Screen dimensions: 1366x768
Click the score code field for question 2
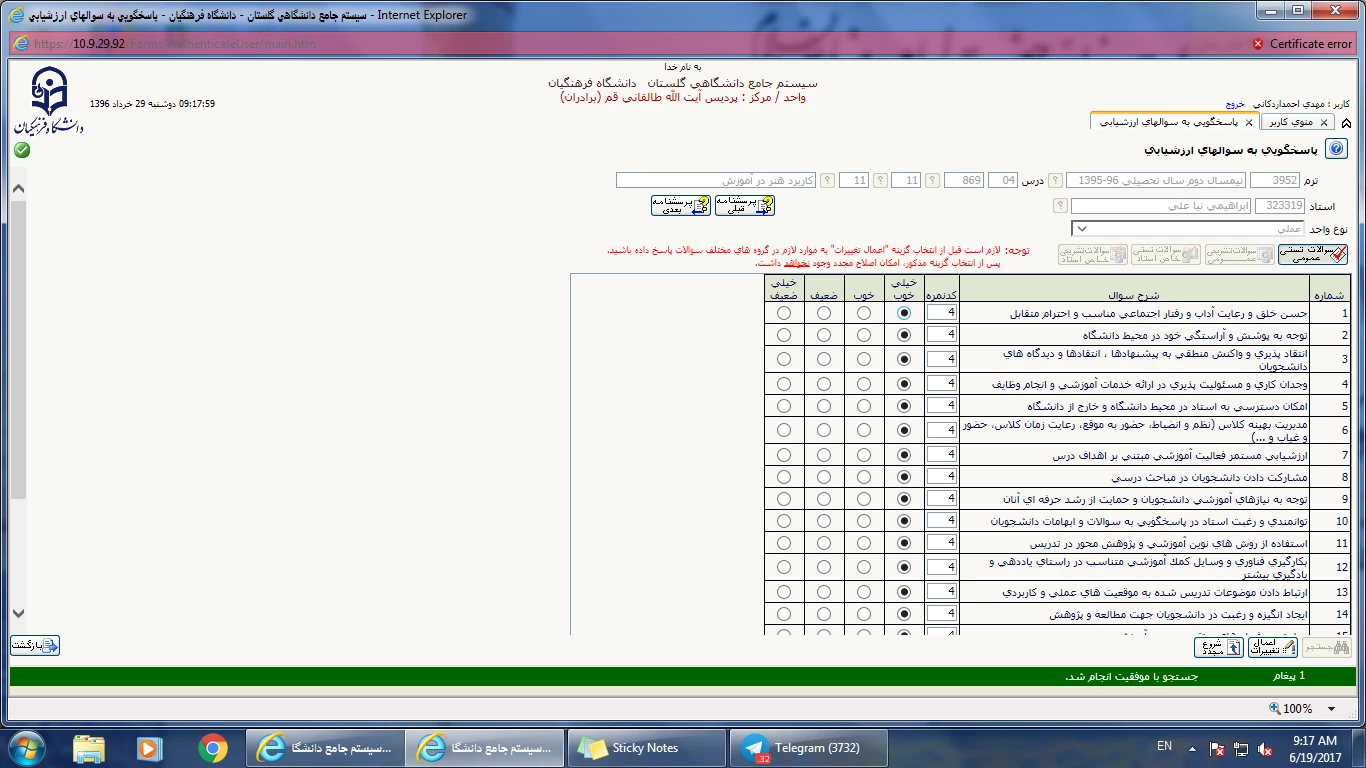941,336
